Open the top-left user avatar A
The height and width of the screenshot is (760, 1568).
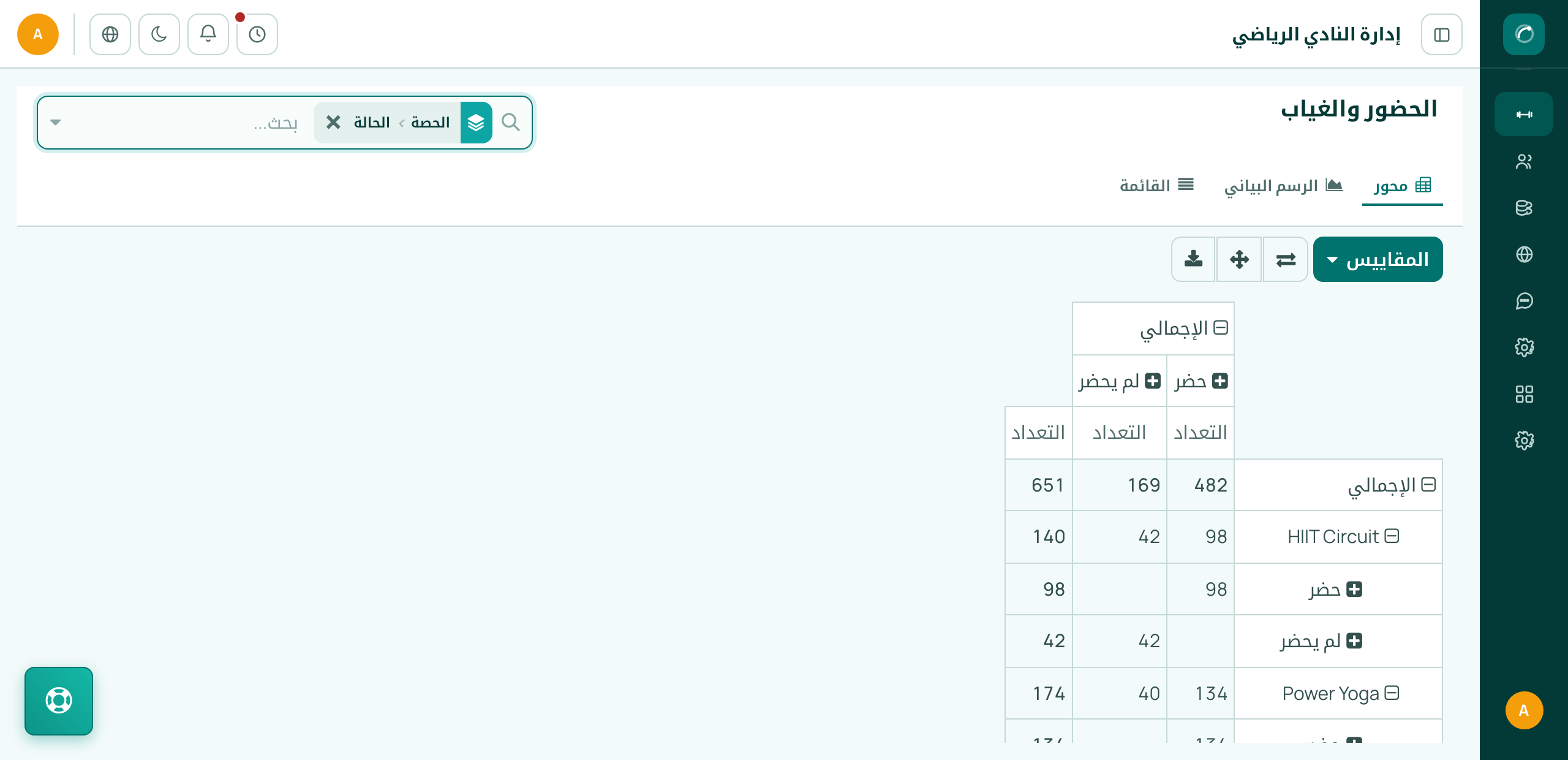38,34
